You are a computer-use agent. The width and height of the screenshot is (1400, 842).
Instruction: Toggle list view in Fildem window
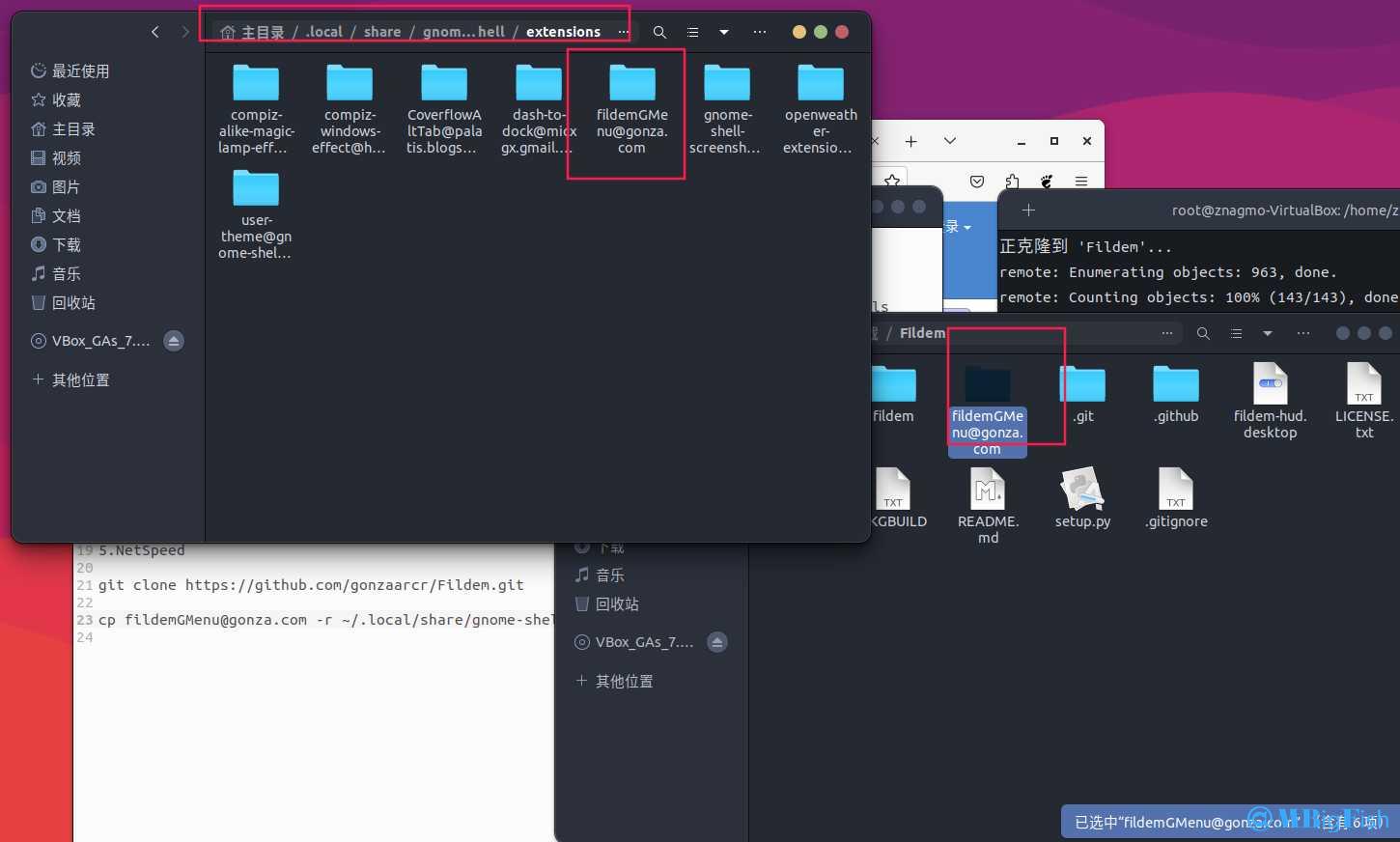(x=1236, y=333)
